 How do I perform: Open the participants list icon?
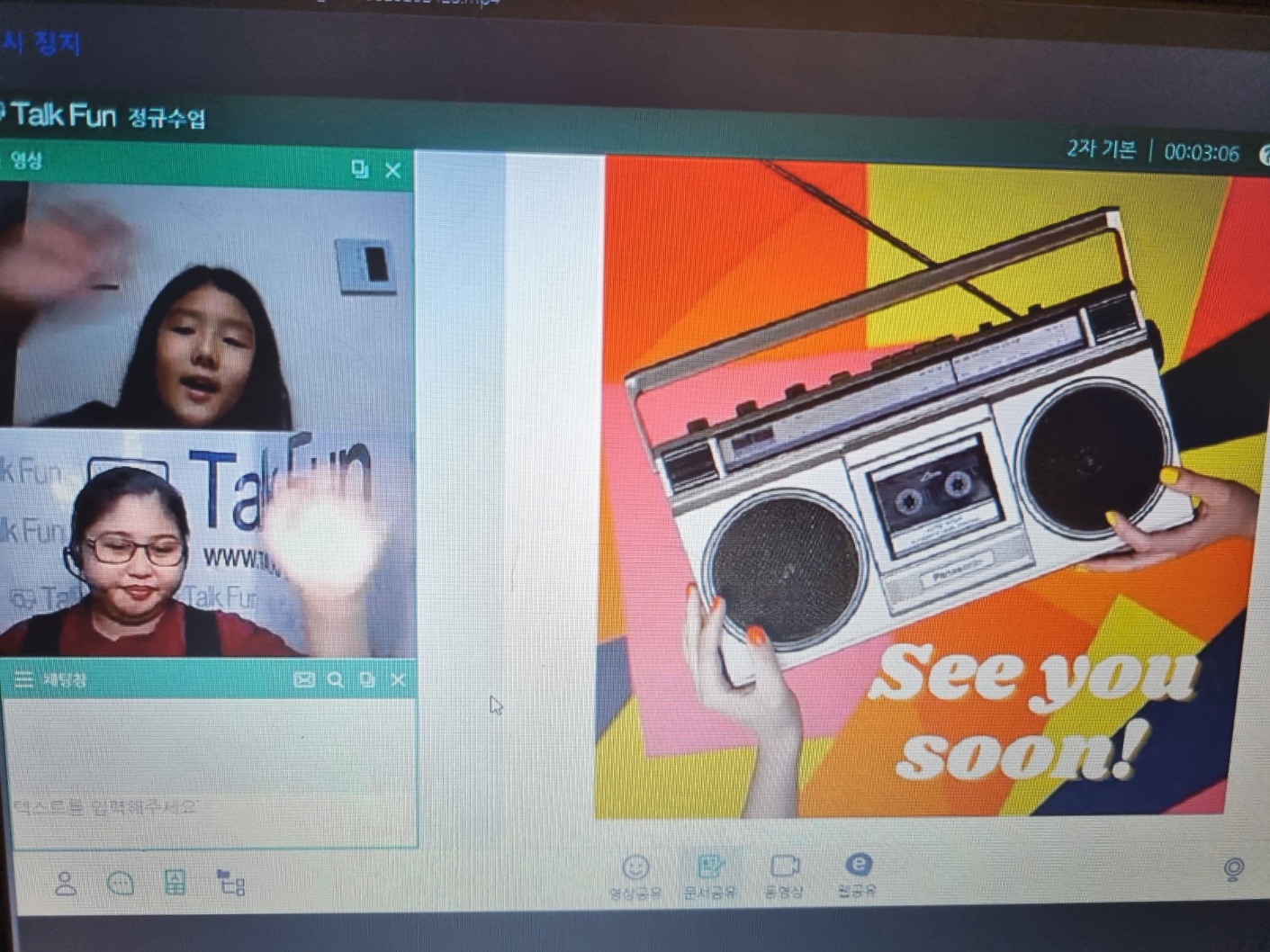65,884
